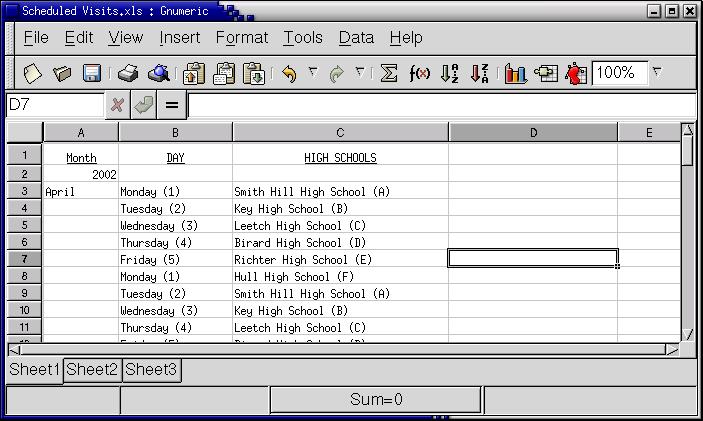The image size is (703, 421).
Task: Sort ascending A to Z
Action: coord(449,73)
